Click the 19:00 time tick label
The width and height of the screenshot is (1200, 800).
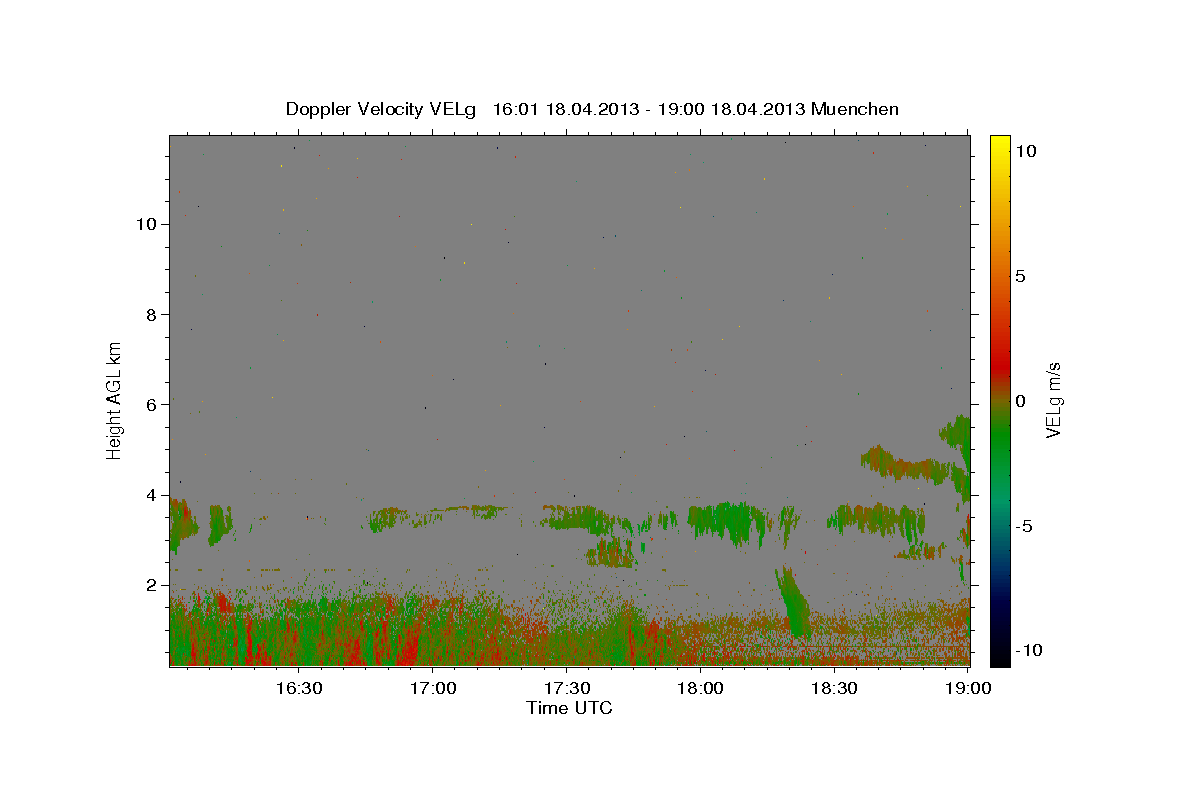click(966, 688)
